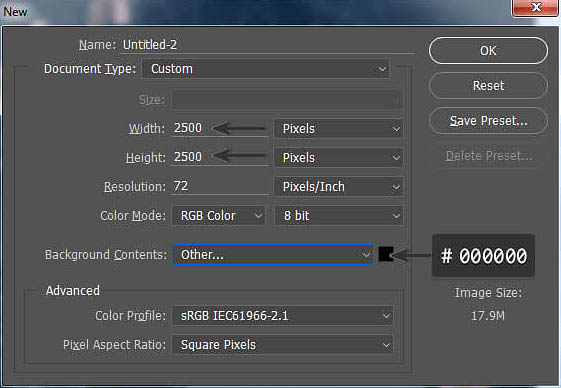Image resolution: width=561 pixels, height=388 pixels.
Task: Open the Color Profile dropdown
Action: (282, 316)
